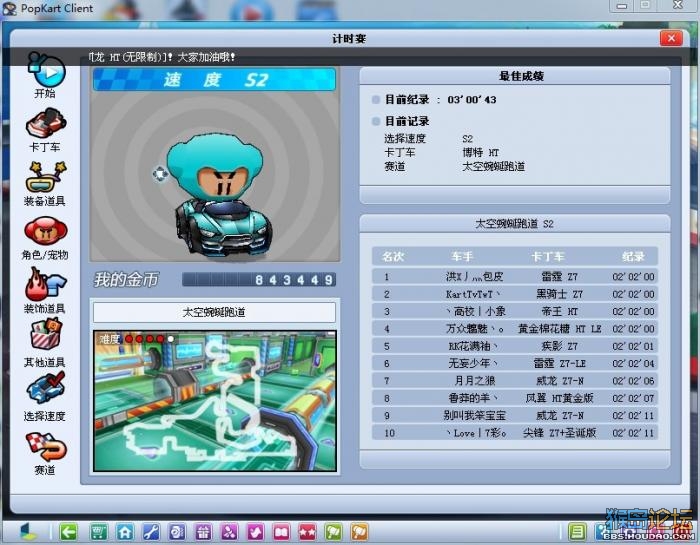Open the shopping cart shop icon
Screen dimensions: 700x545
point(98,532)
